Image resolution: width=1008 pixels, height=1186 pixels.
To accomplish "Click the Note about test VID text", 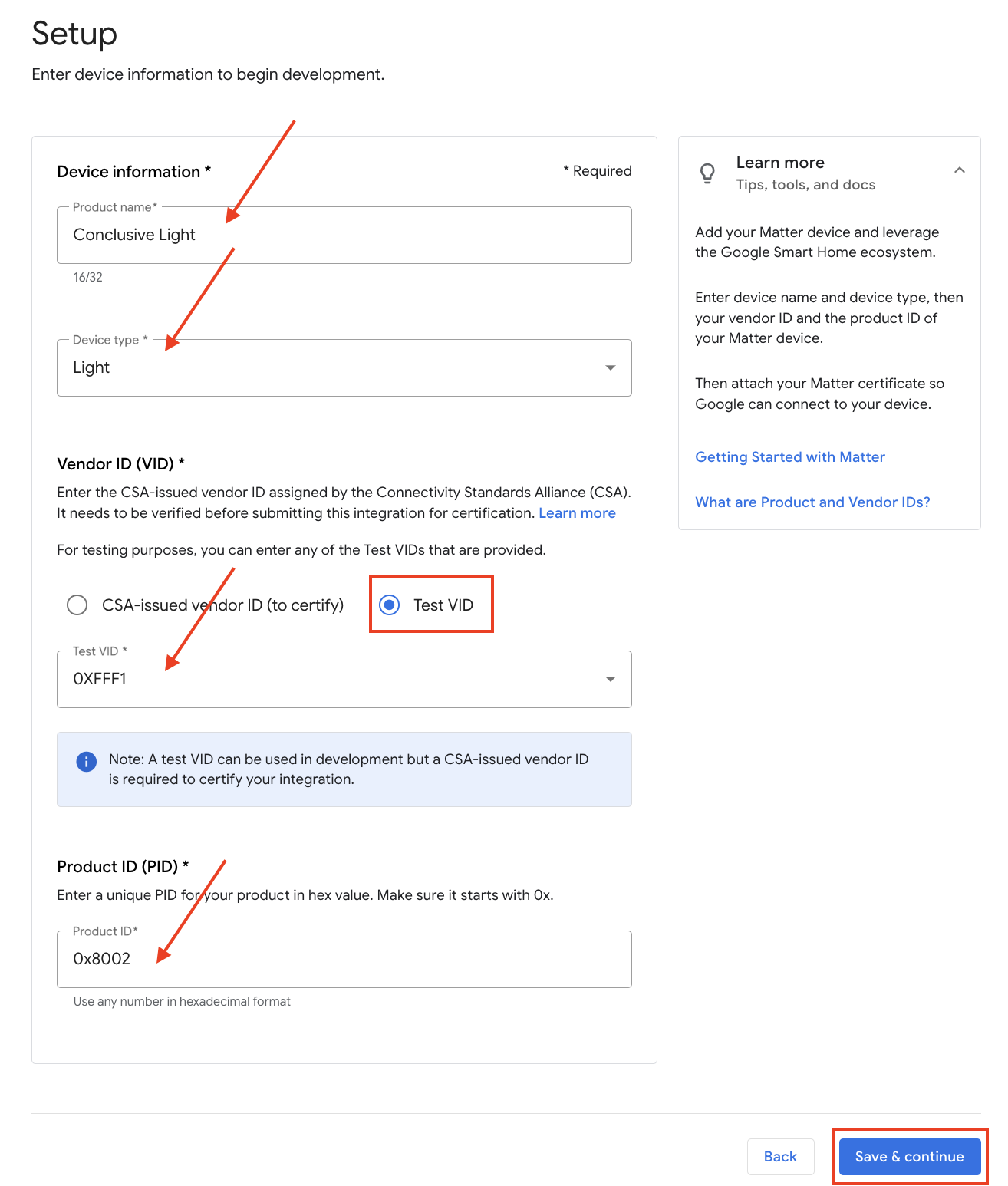I will 349,769.
